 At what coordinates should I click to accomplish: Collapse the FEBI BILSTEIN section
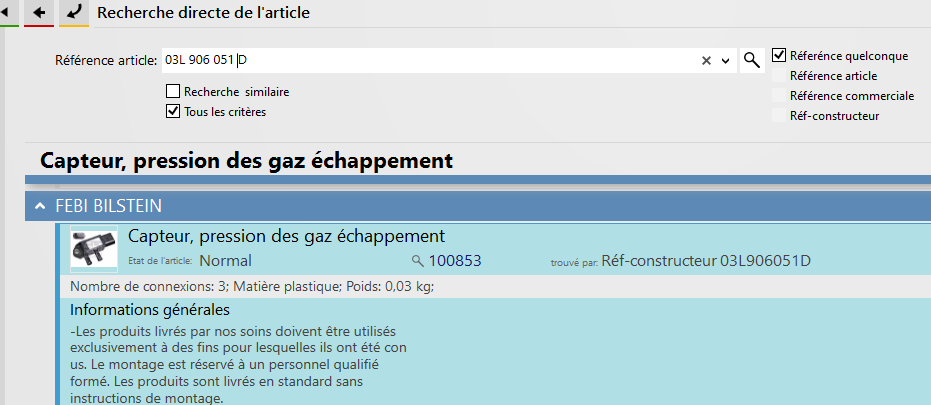click(40, 206)
